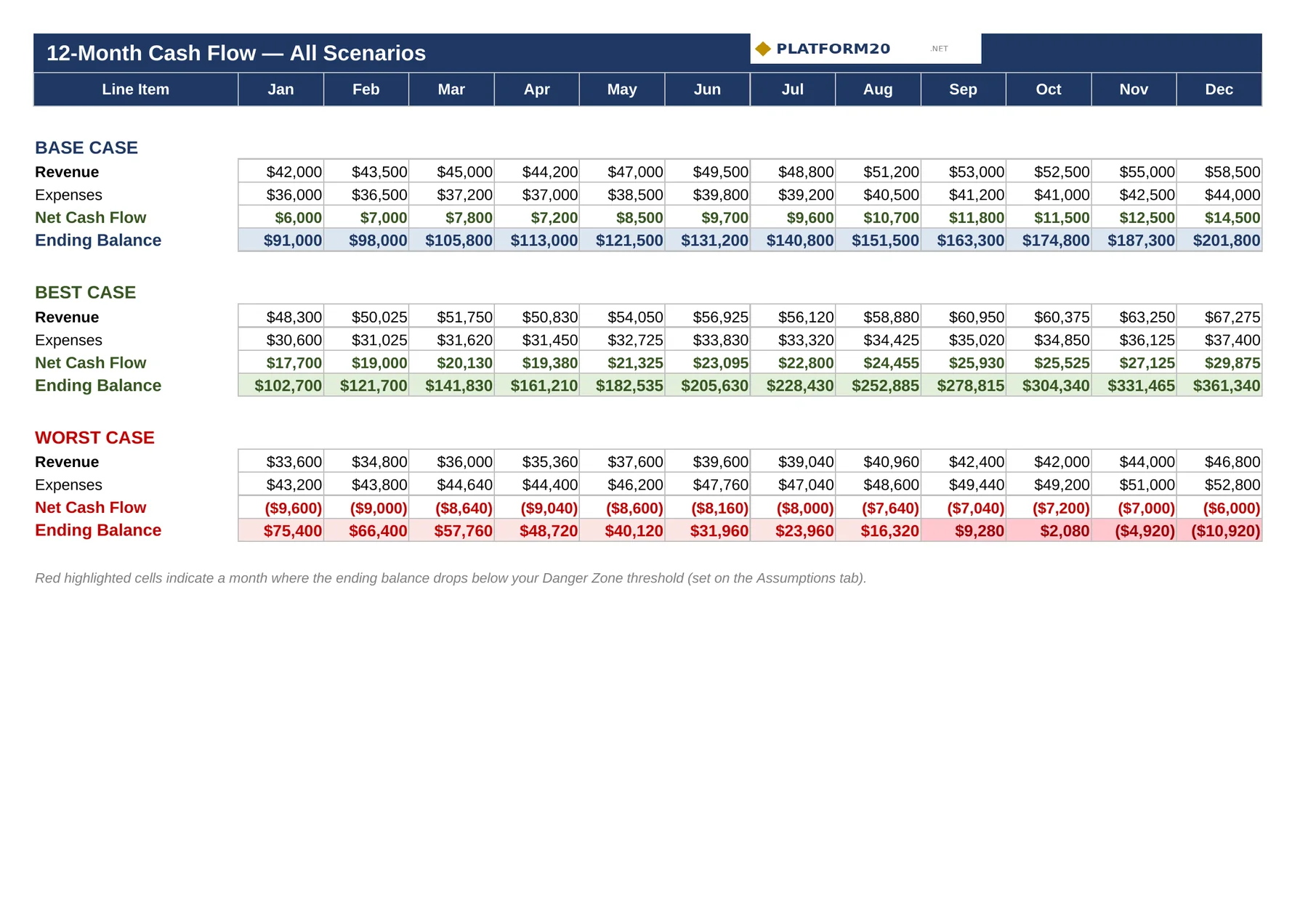Screen dimensions: 1308x924
Task: Click Worst Case net cash flow ($9,600)
Action: (281, 508)
